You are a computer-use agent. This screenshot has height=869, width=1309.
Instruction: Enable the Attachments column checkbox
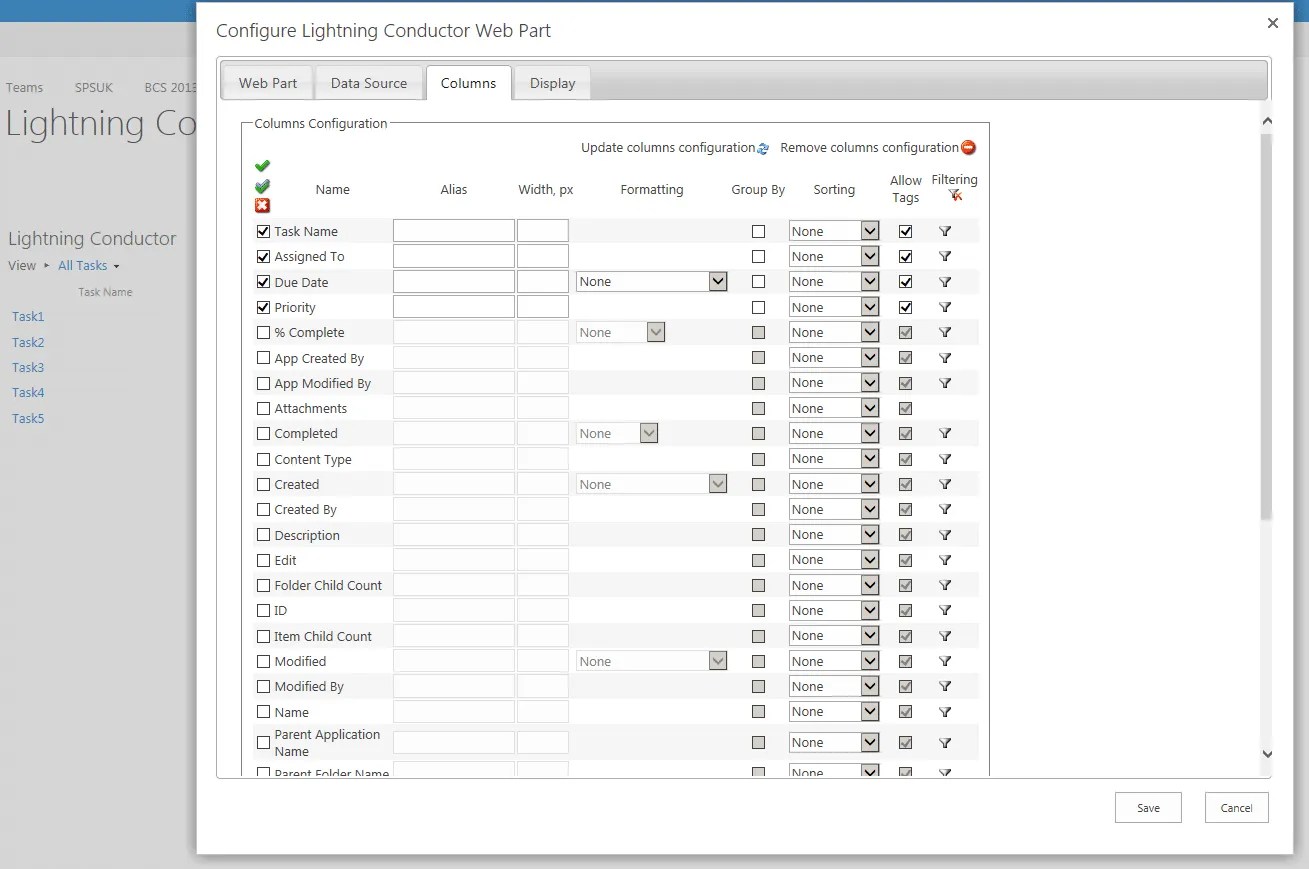[x=264, y=408]
